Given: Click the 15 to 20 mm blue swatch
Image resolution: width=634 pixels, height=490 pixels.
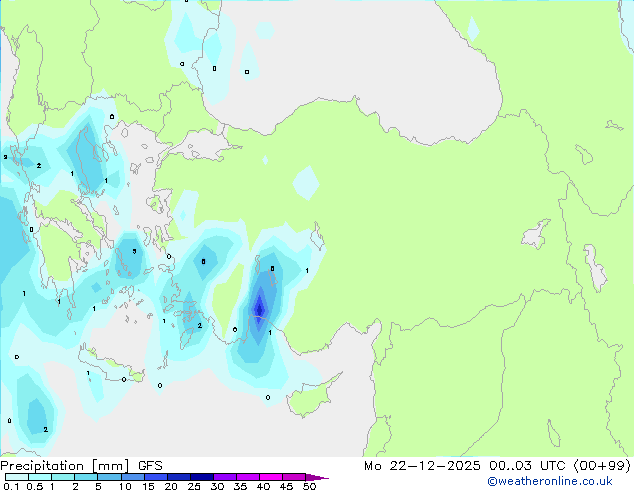Looking at the screenshot, I should [x=155, y=477].
